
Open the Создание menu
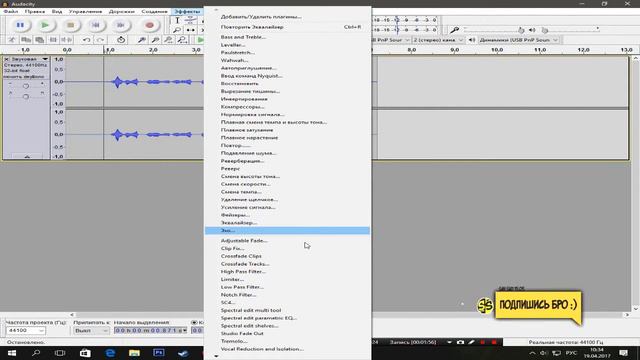[154, 11]
